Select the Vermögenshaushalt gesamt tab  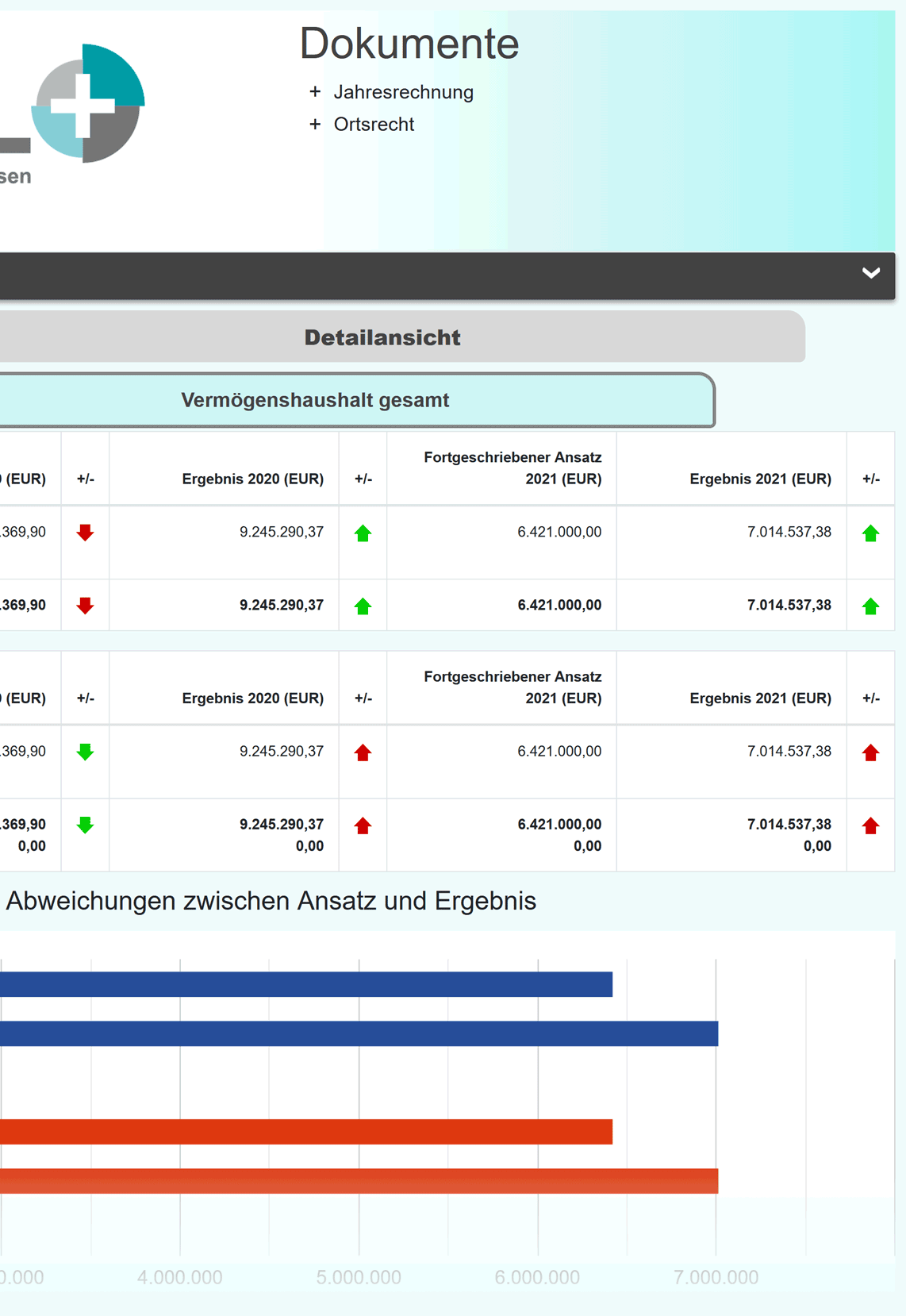315,400
